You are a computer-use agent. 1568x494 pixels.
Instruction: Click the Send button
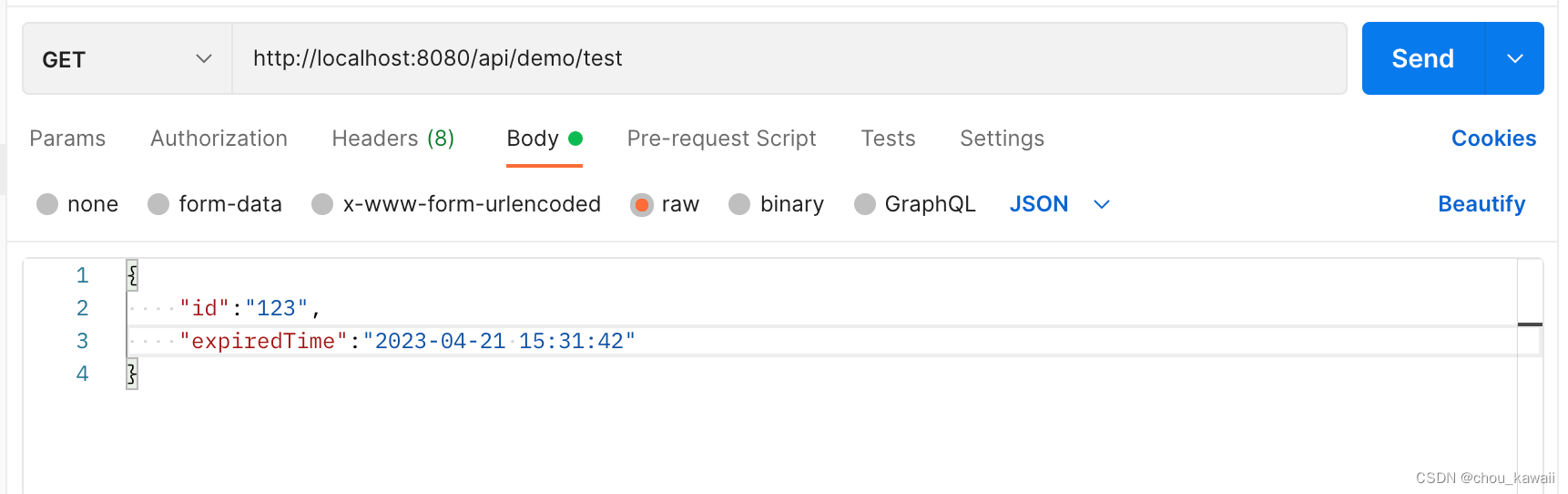(x=1422, y=58)
